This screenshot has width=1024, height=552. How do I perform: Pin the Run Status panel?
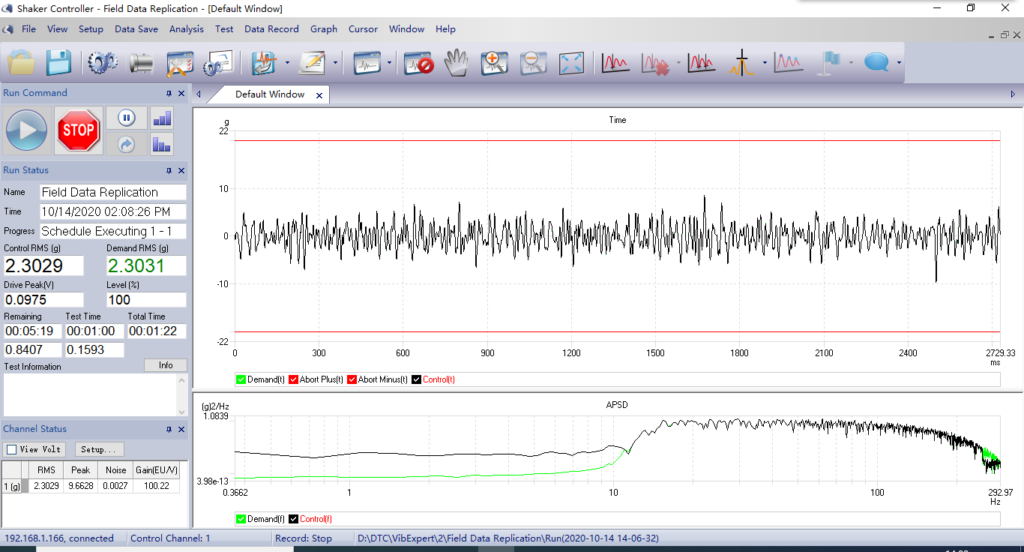[x=168, y=170]
